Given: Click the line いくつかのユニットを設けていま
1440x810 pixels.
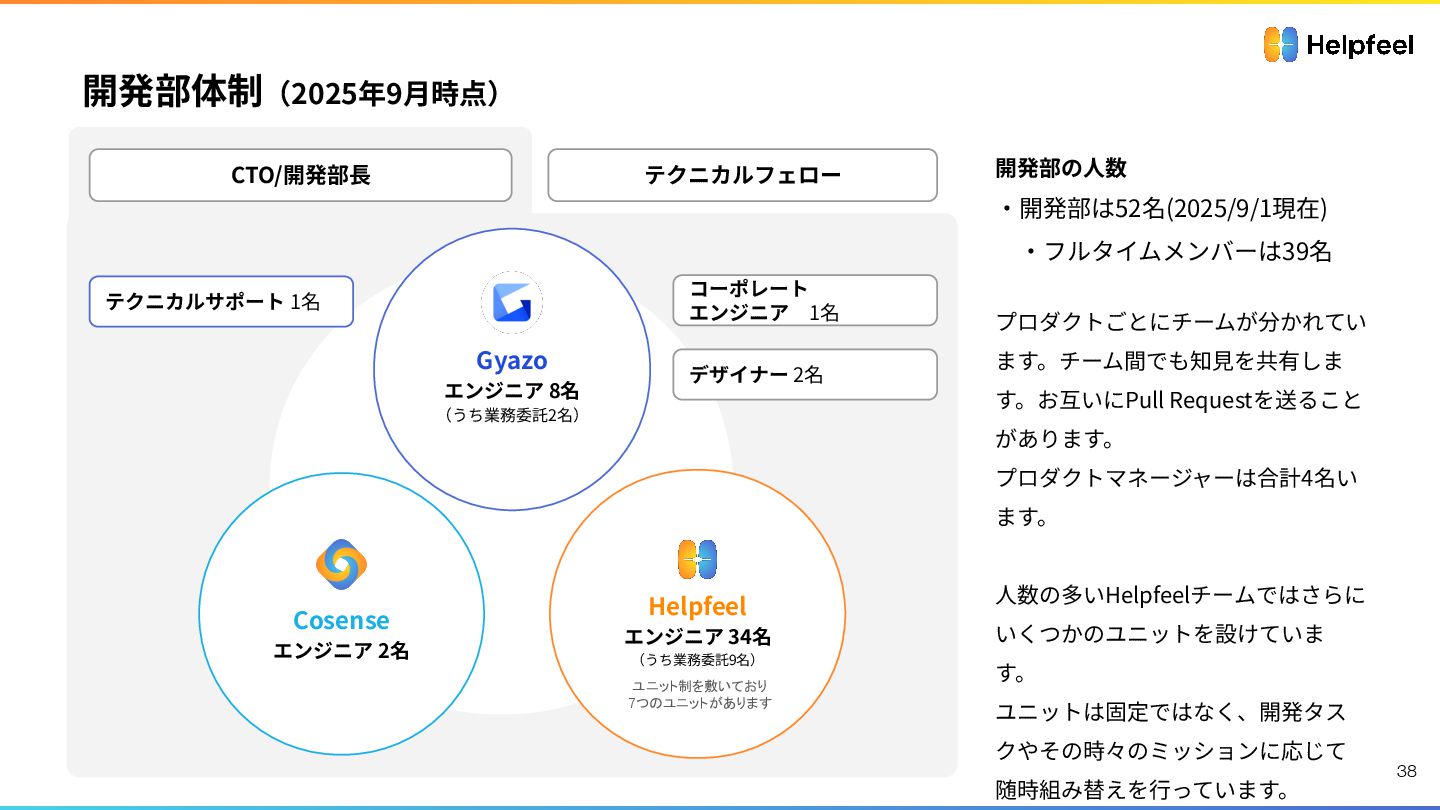Looking at the screenshot, I should pos(1160,634).
